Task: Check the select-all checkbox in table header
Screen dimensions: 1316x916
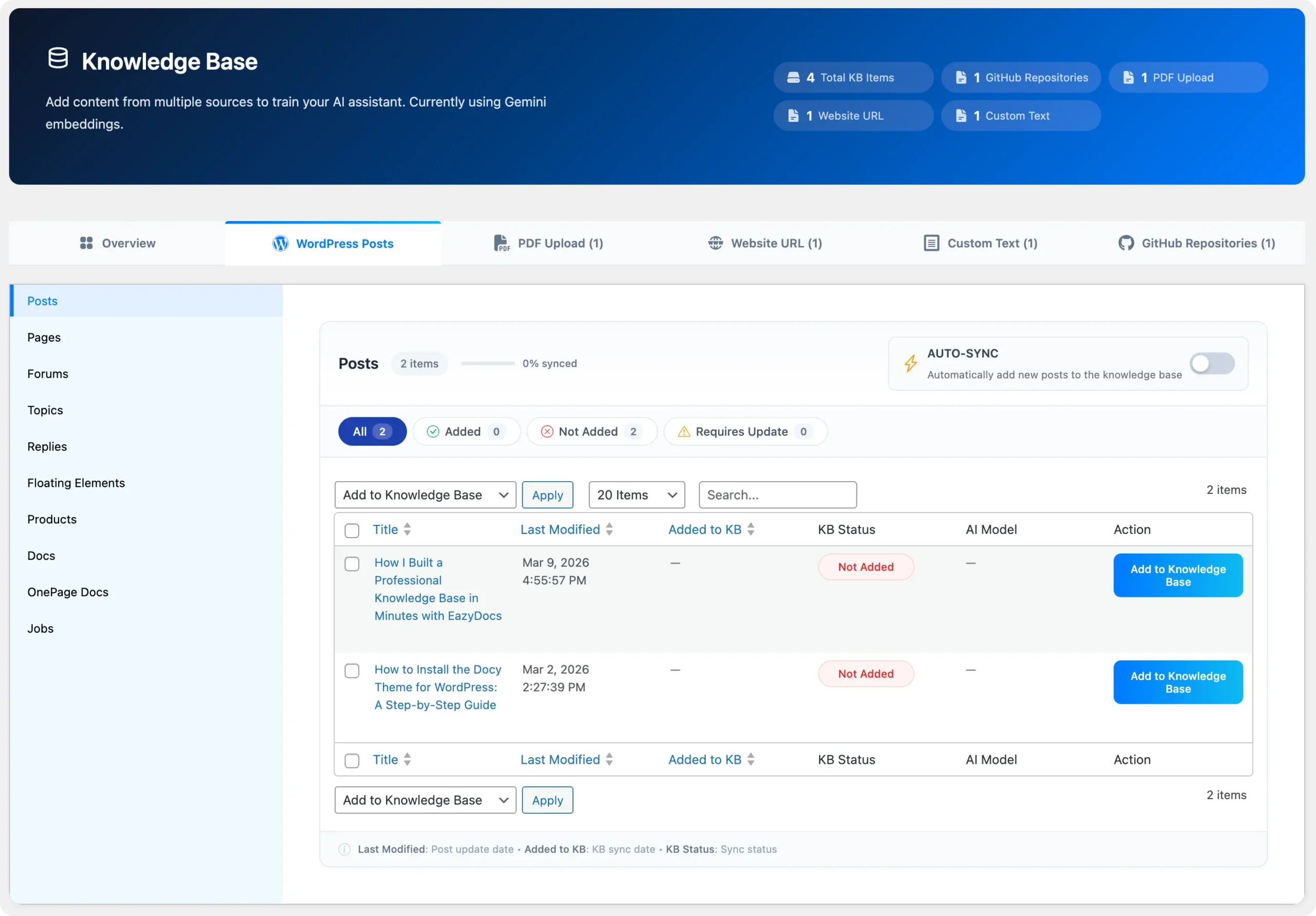Action: (x=352, y=530)
